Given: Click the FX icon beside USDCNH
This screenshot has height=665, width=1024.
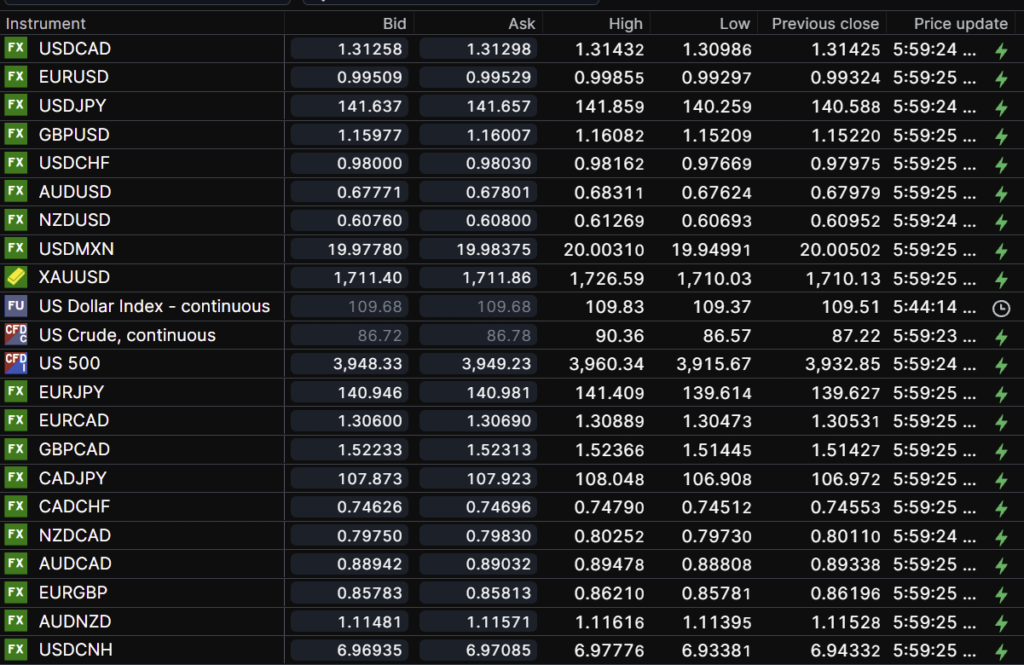Looking at the screenshot, I should click(x=15, y=650).
